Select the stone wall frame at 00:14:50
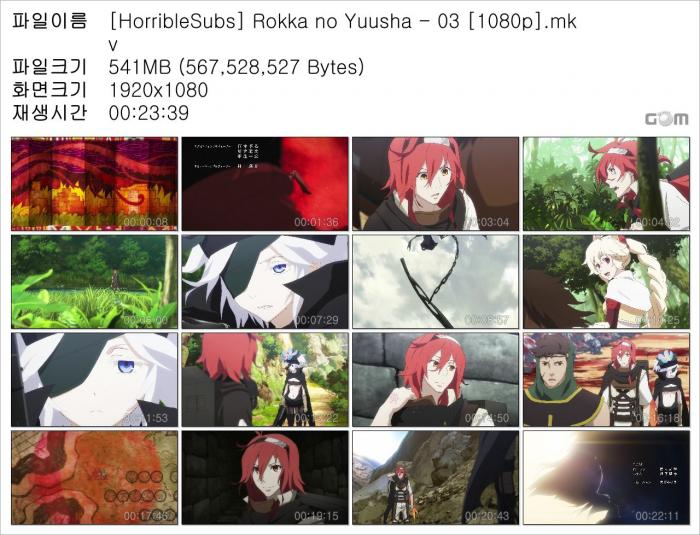The image size is (700, 535). 436,380
